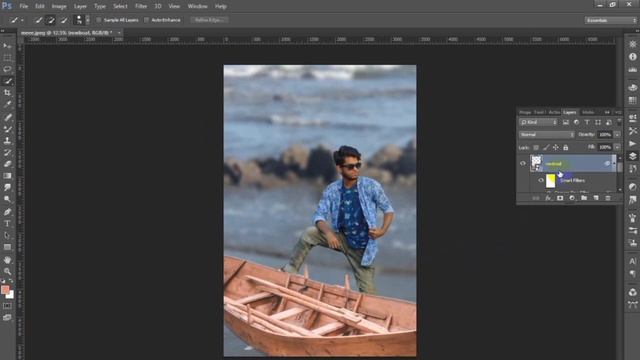The width and height of the screenshot is (640, 360).
Task: Open the Window menu
Action: (198, 6)
